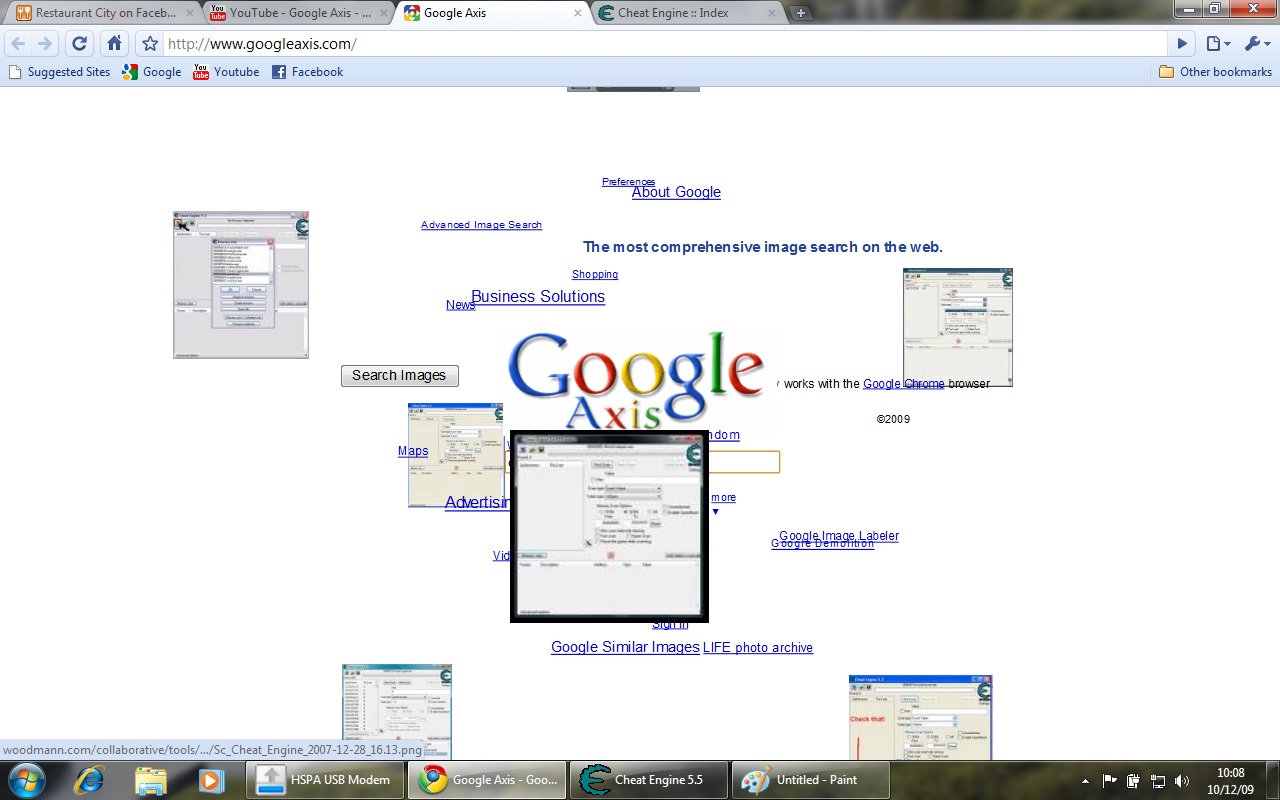Reload the Google Axis page
The height and width of the screenshot is (800, 1280).
[x=80, y=44]
